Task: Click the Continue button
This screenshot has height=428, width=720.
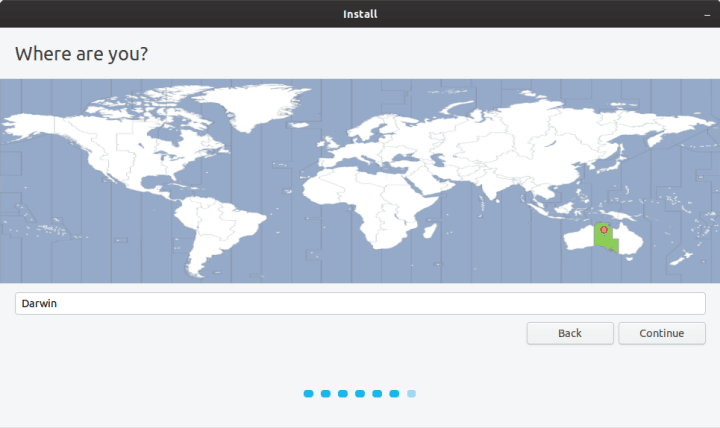Action: pos(662,333)
